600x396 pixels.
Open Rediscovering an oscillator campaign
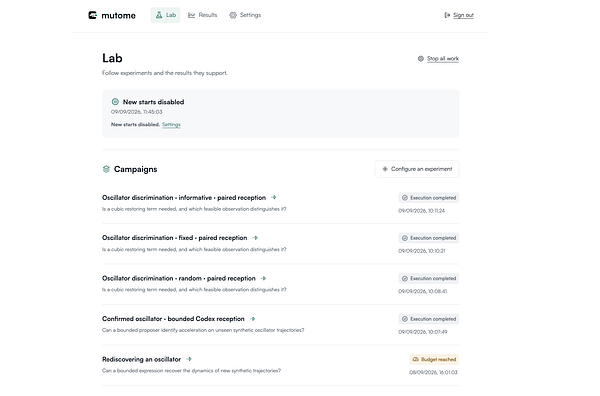(x=142, y=360)
